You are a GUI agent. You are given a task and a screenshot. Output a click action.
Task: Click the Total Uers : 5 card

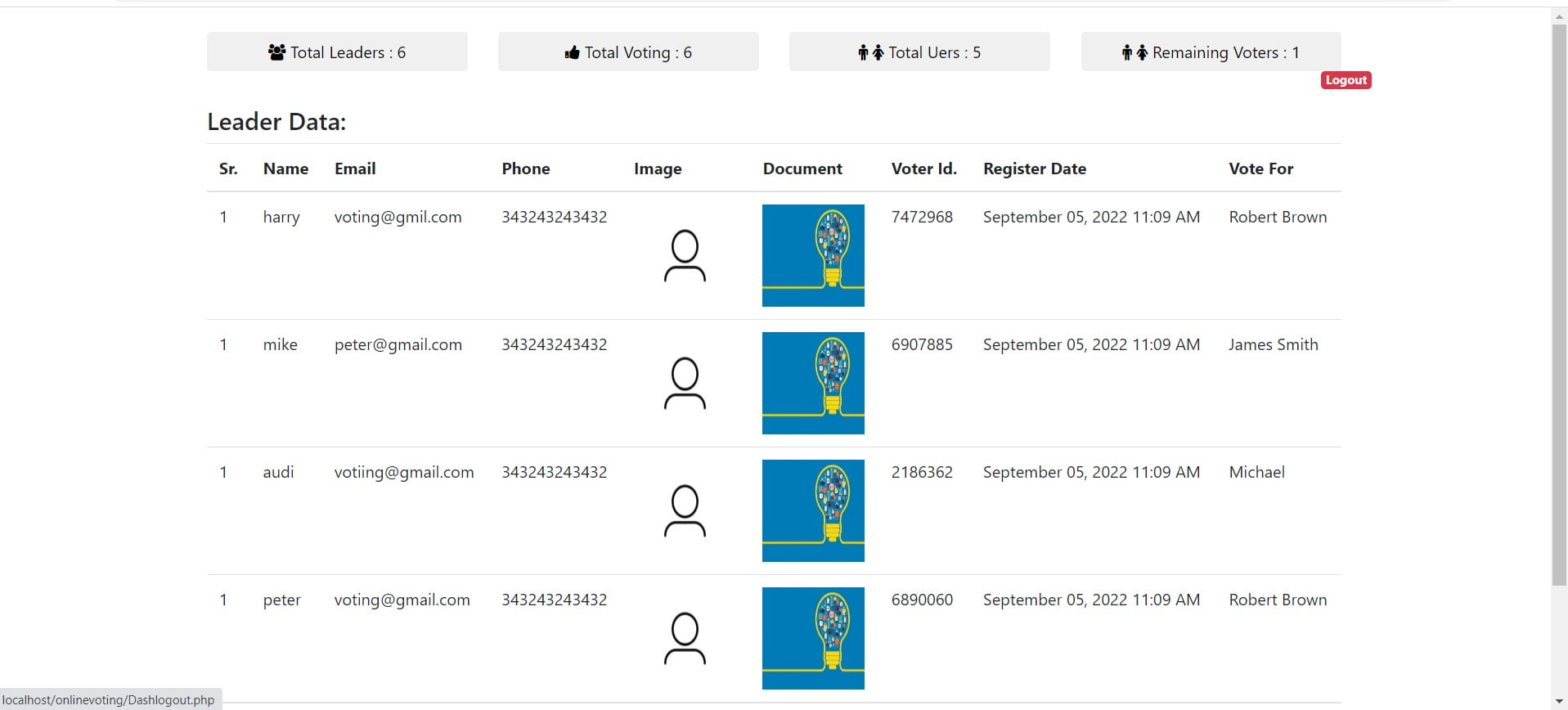click(x=919, y=52)
